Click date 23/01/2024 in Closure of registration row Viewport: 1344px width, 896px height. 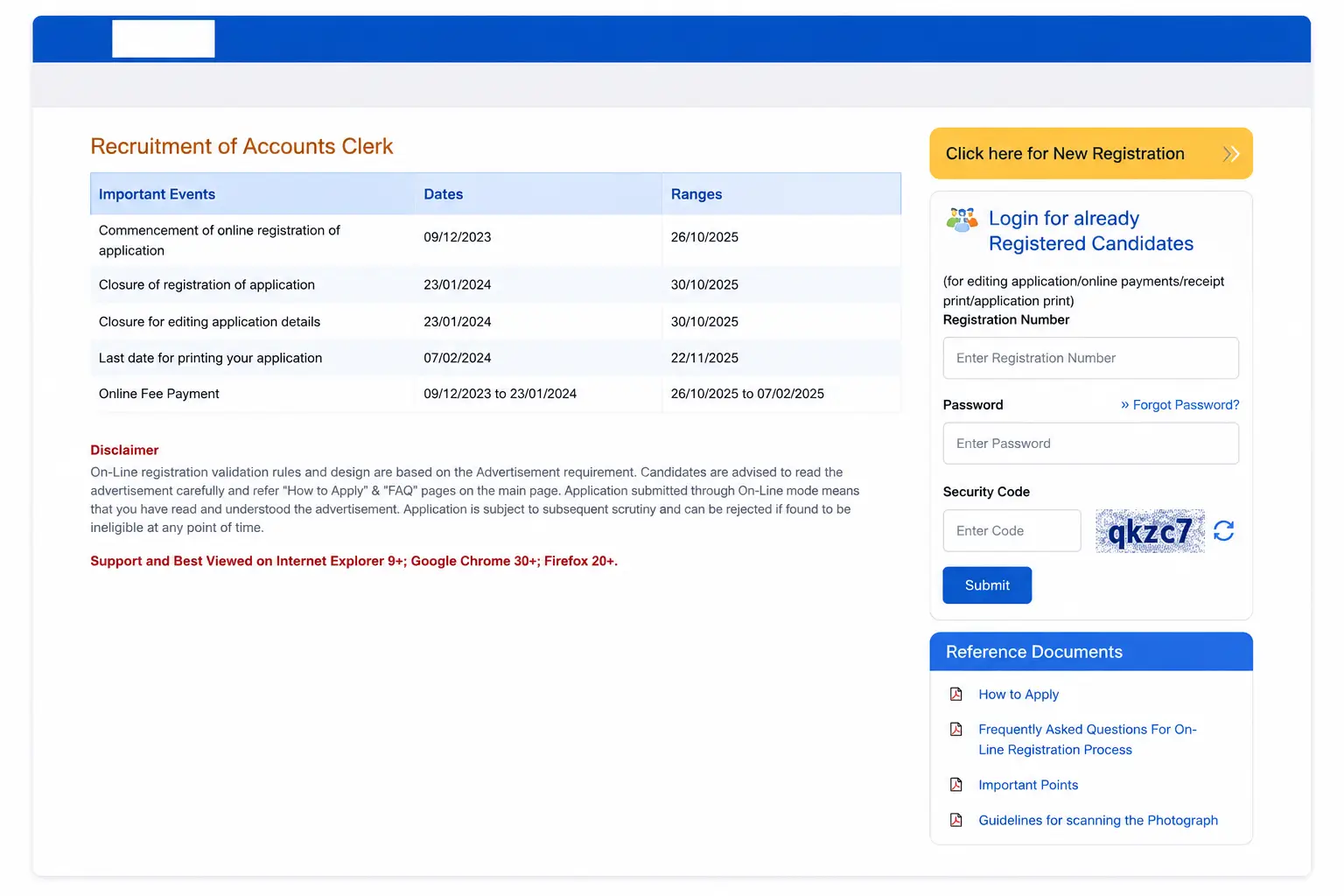[458, 284]
